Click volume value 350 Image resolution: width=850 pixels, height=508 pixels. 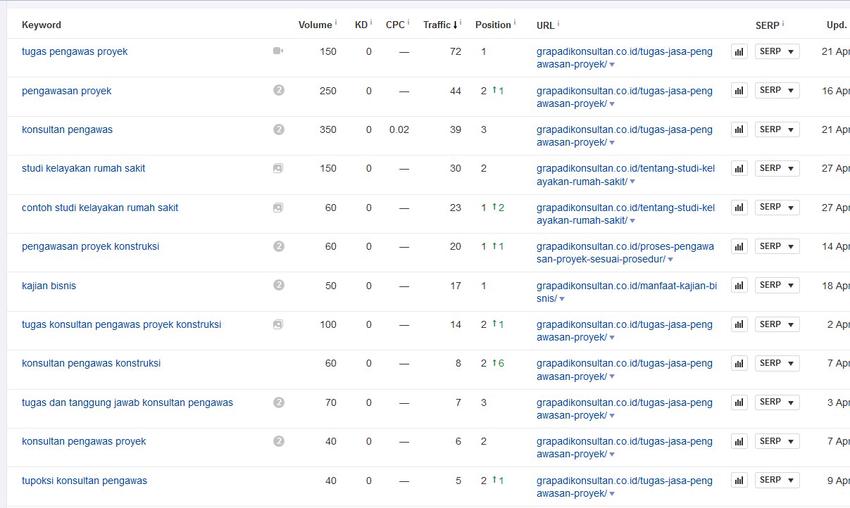tap(328, 130)
